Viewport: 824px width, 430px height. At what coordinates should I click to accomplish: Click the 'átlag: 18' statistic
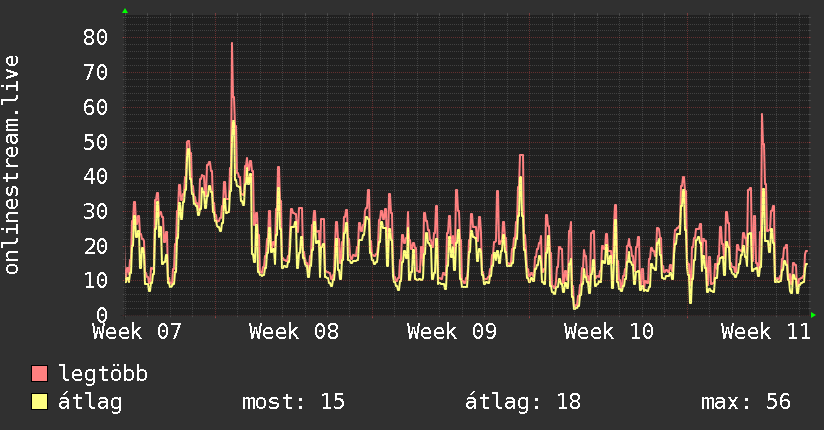point(523,402)
